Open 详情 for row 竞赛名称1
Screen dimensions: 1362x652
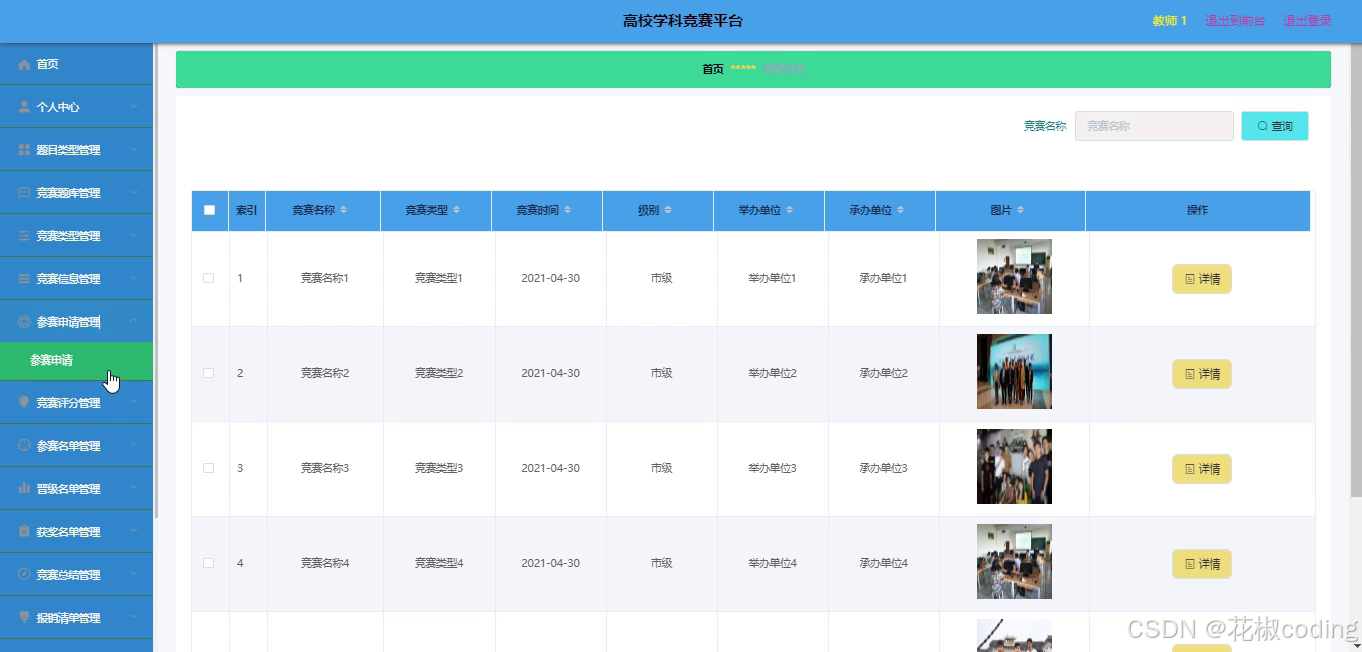[1202, 279]
